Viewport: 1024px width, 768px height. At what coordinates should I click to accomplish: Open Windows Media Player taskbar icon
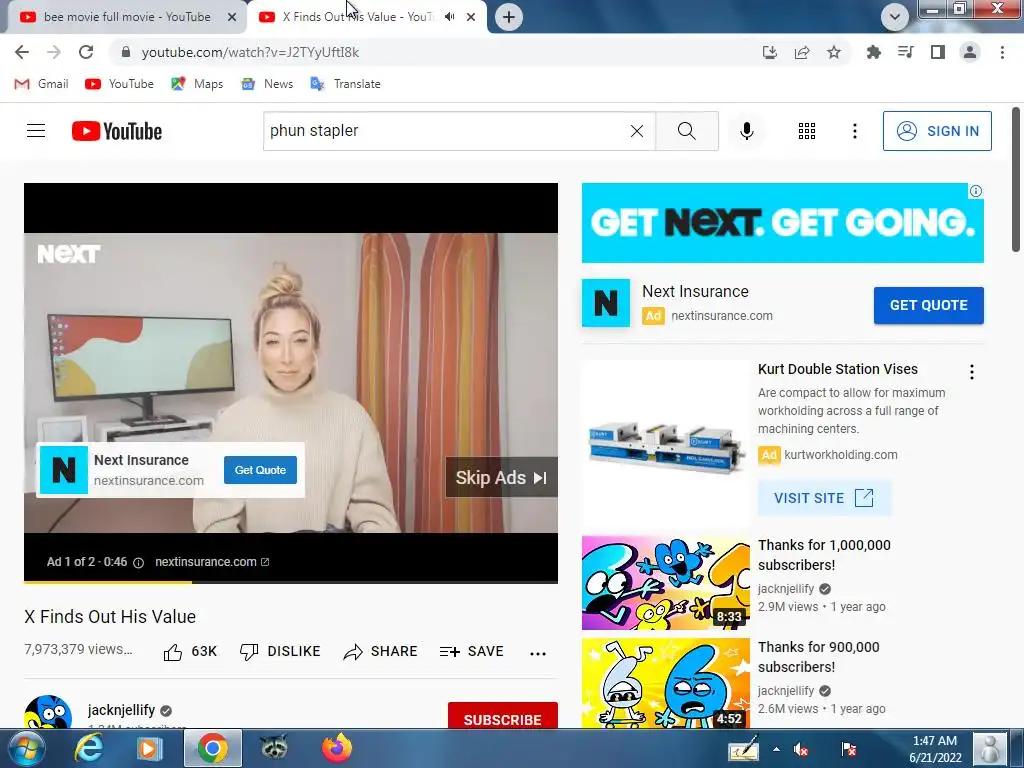coord(149,748)
